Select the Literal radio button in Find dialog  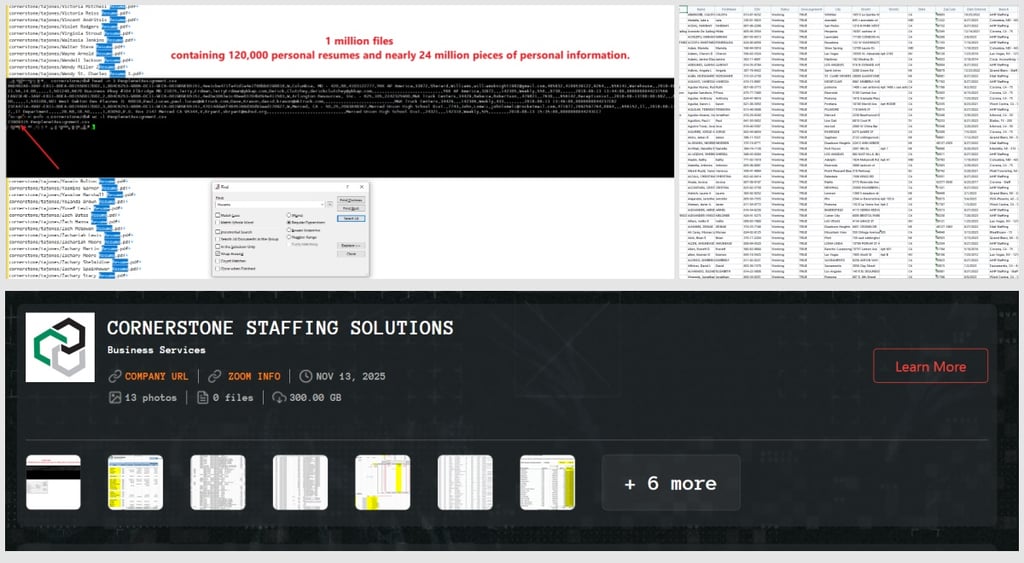289,215
